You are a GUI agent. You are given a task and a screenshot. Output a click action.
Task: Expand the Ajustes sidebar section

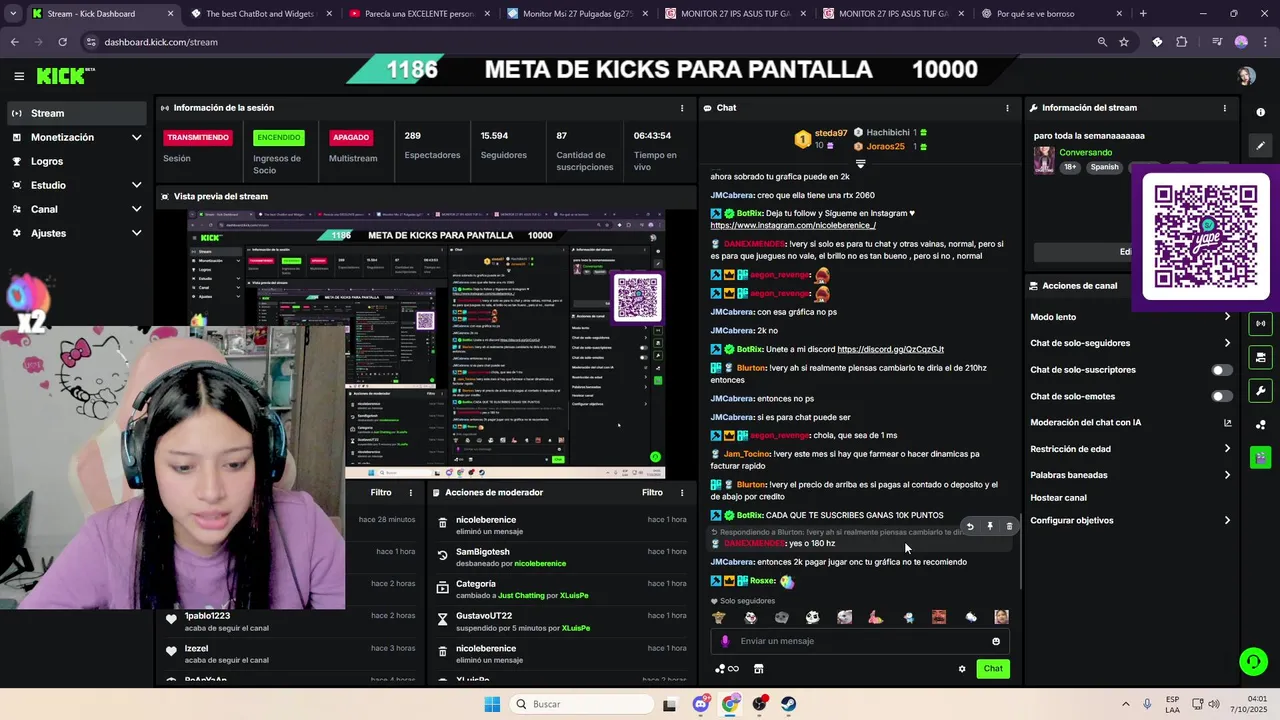click(x=136, y=233)
